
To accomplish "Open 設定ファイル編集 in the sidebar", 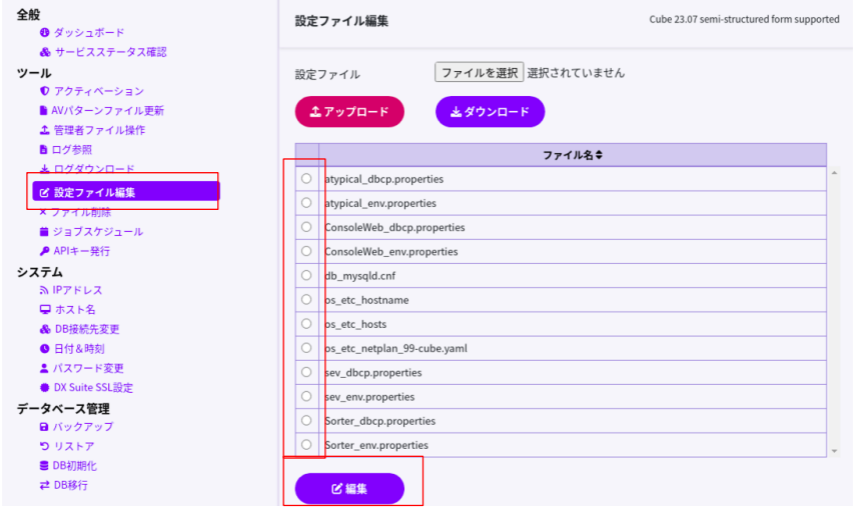I will click(x=94, y=192).
